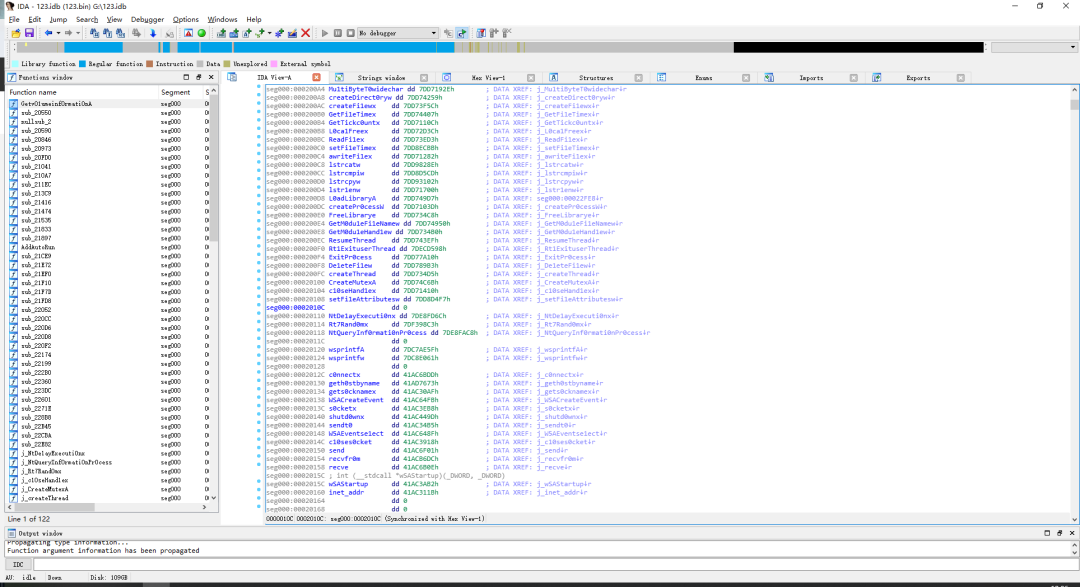Viewport: 1080px width, 587px height.
Task: Open the No debugger dropdown
Action: coord(397,33)
